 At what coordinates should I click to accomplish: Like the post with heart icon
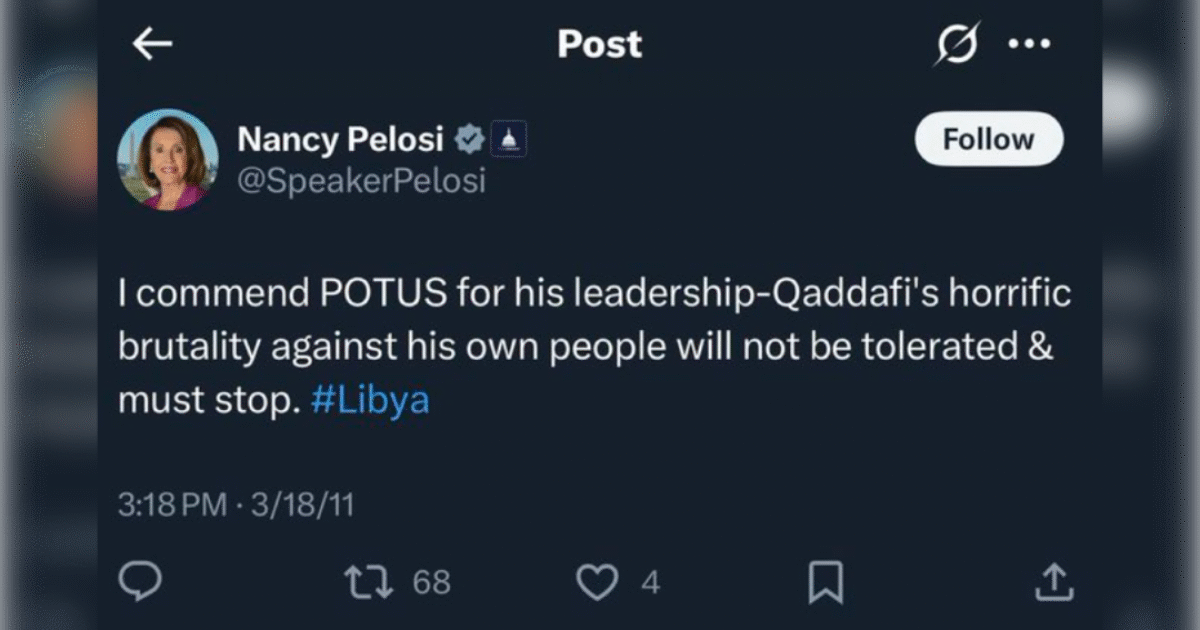pos(598,582)
